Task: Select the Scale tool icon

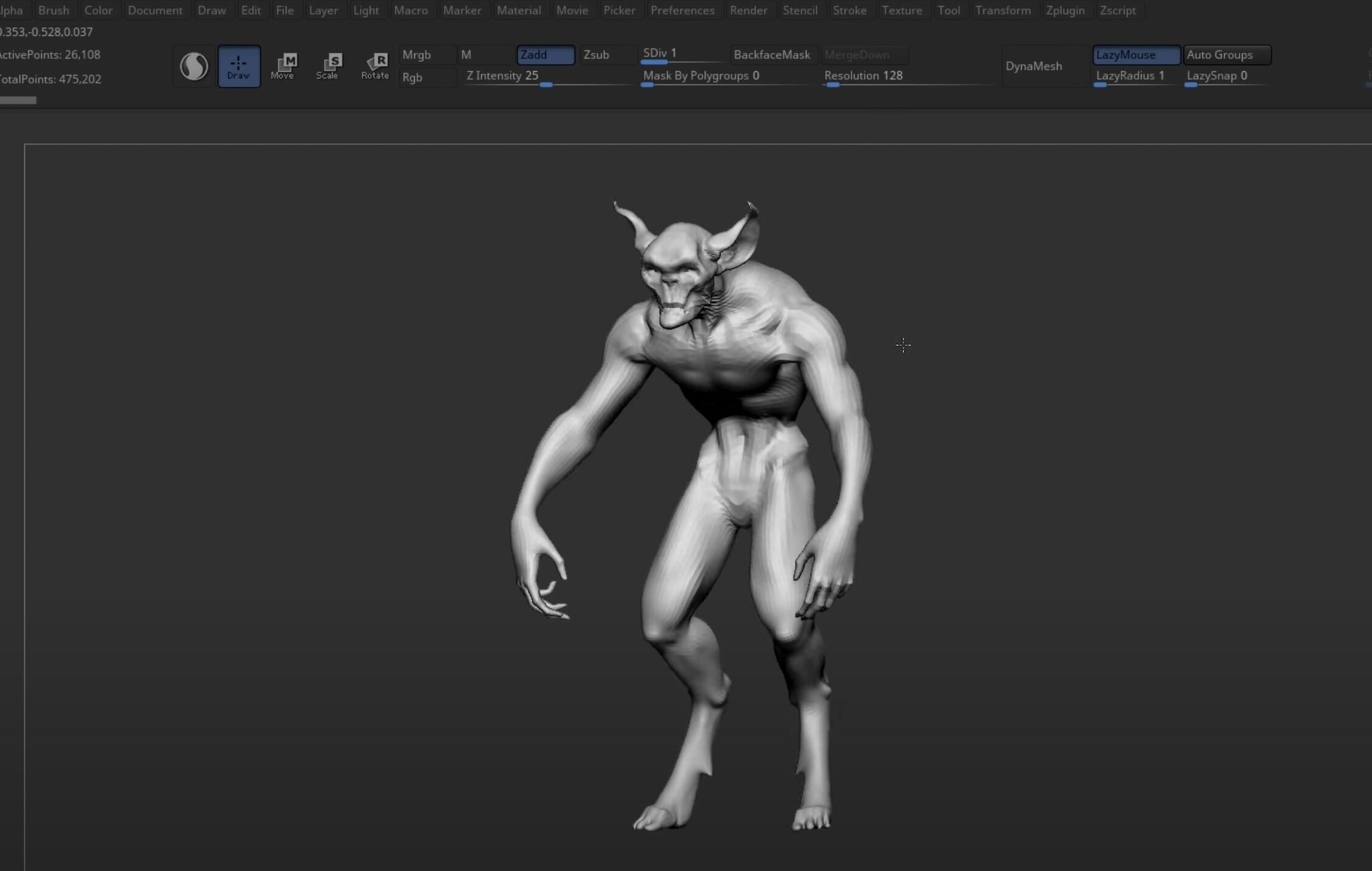Action: tap(328, 65)
